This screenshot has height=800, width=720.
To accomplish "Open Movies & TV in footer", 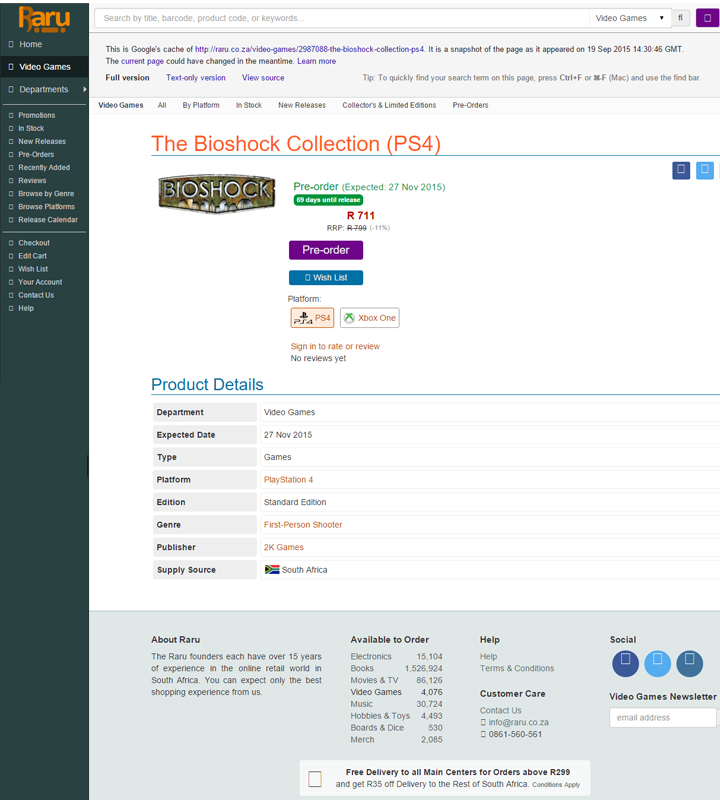I will (375, 680).
